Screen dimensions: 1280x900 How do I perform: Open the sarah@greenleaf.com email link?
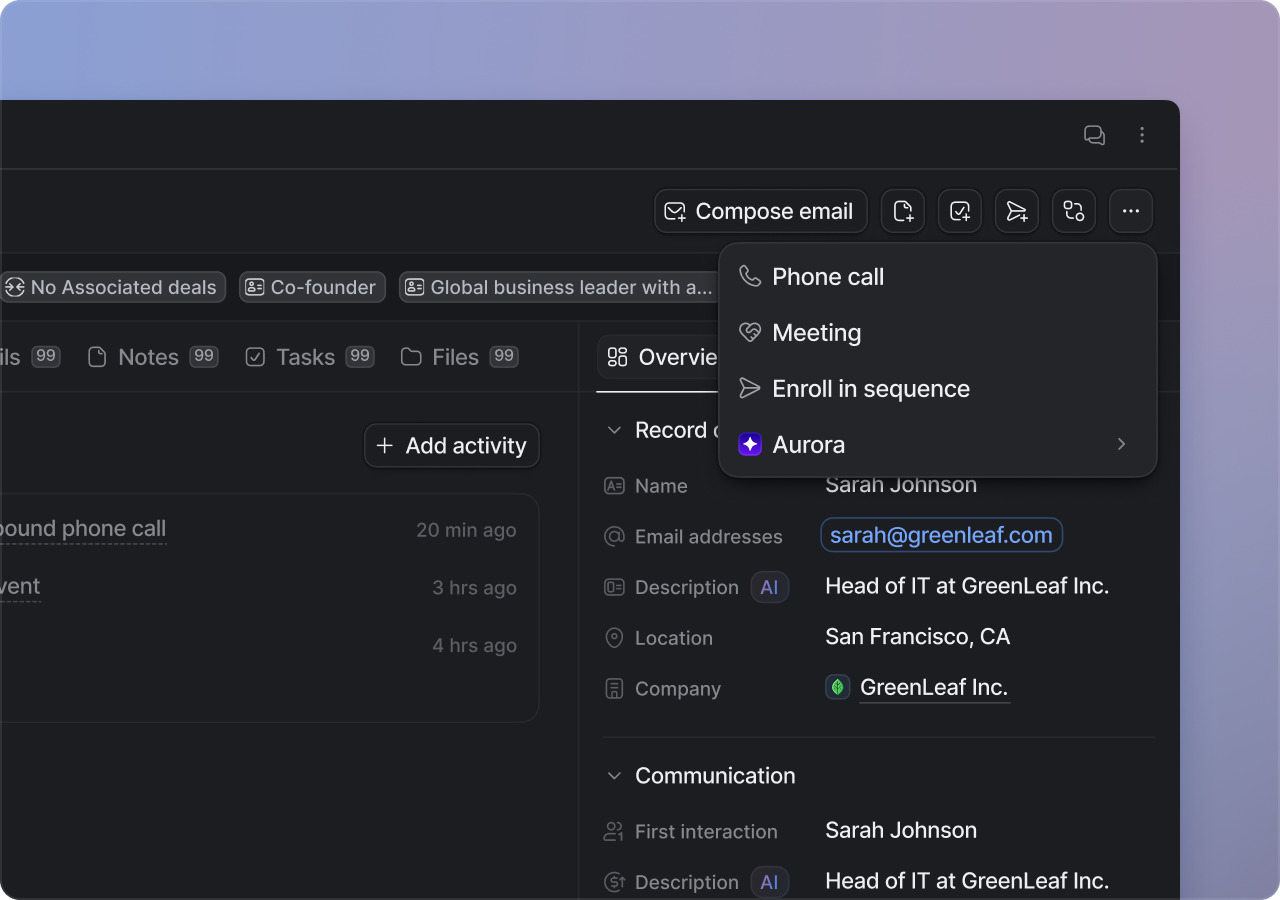[941, 535]
